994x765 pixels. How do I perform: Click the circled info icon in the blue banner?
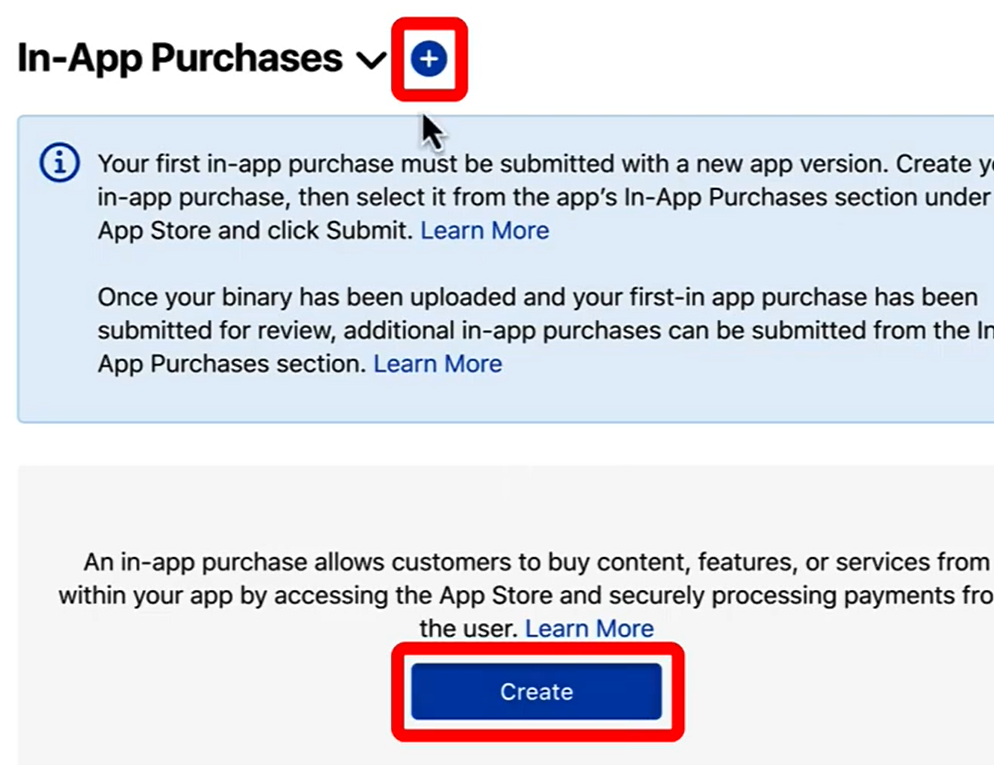pos(60,163)
